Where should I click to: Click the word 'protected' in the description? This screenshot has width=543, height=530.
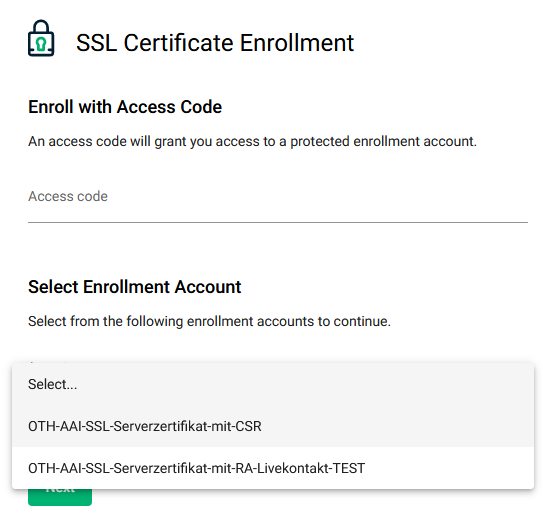pos(320,142)
